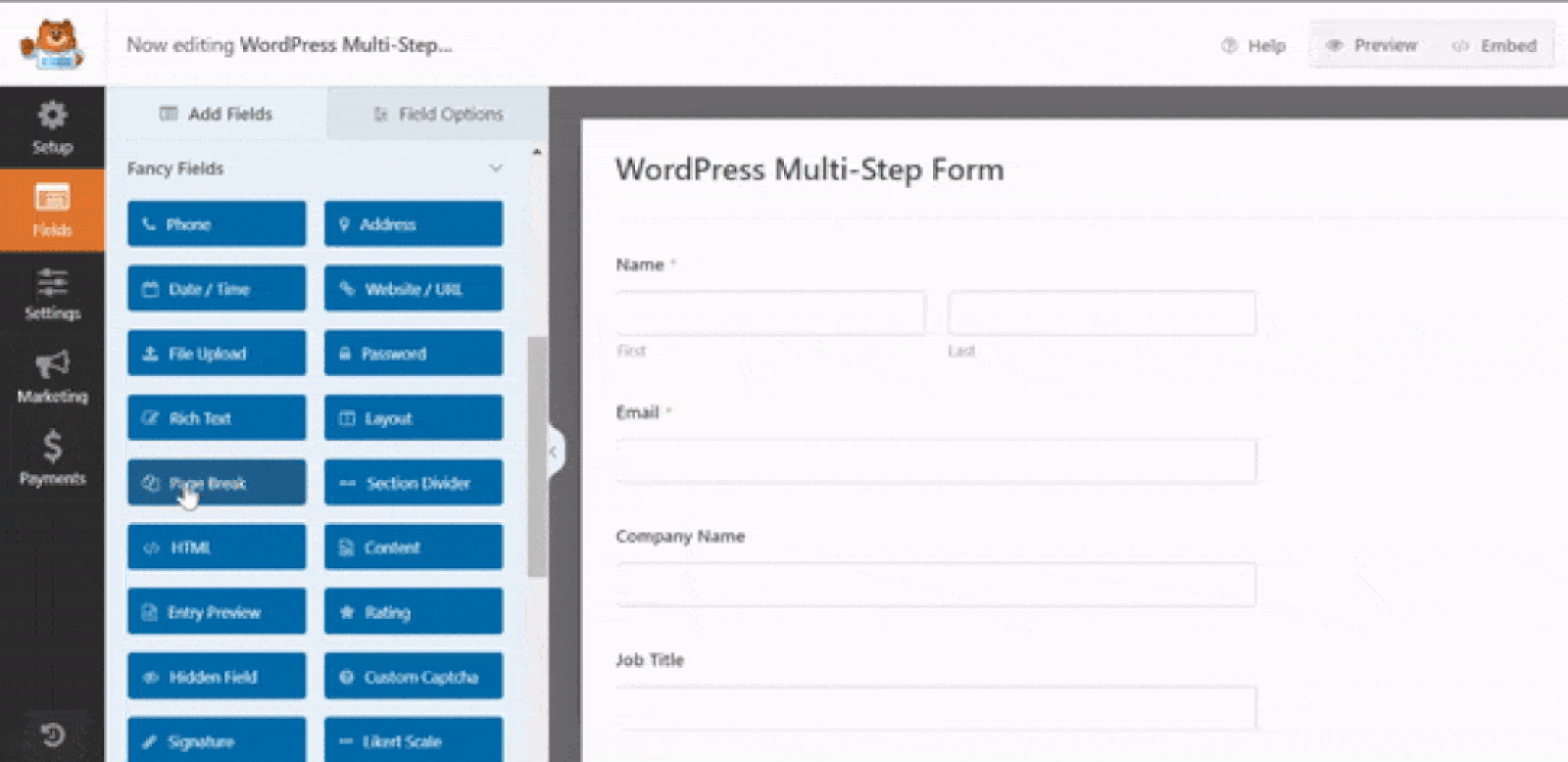This screenshot has width=1568, height=762.
Task: Add a Rich Text field
Action: 217,418
